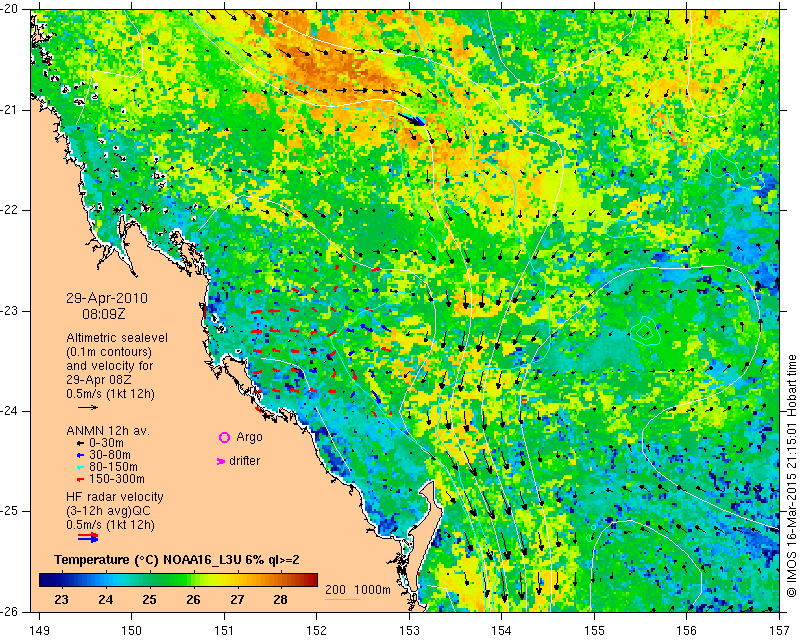Click the black 0-30m arrow symbol
800x640 pixels.
[x=80, y=443]
